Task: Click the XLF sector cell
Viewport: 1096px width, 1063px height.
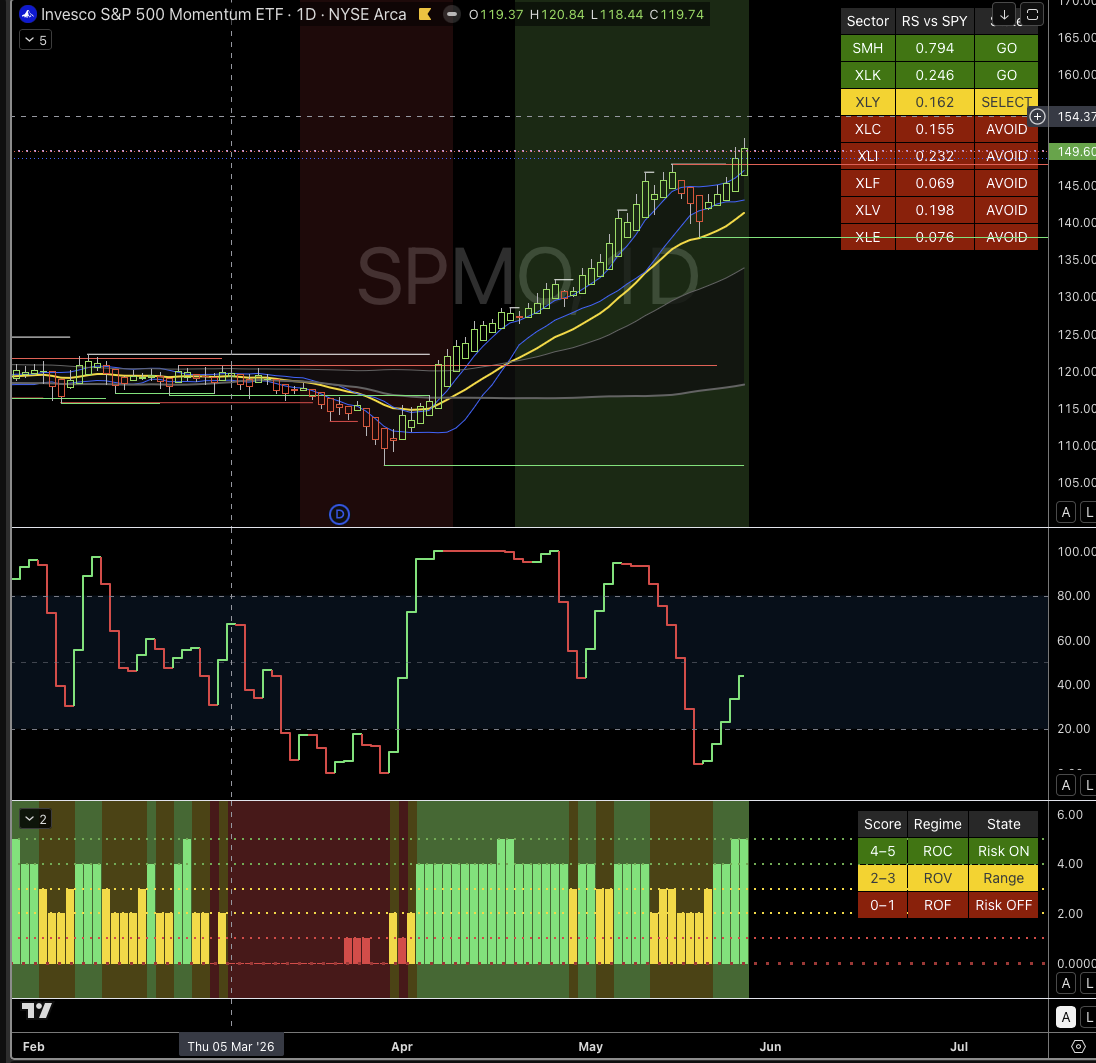Action: point(867,183)
